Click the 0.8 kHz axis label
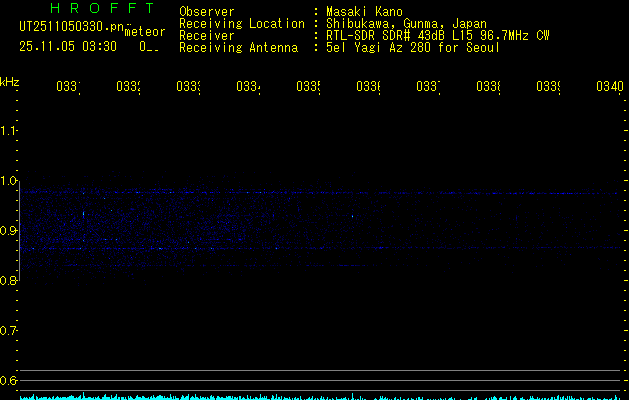 pos(10,281)
